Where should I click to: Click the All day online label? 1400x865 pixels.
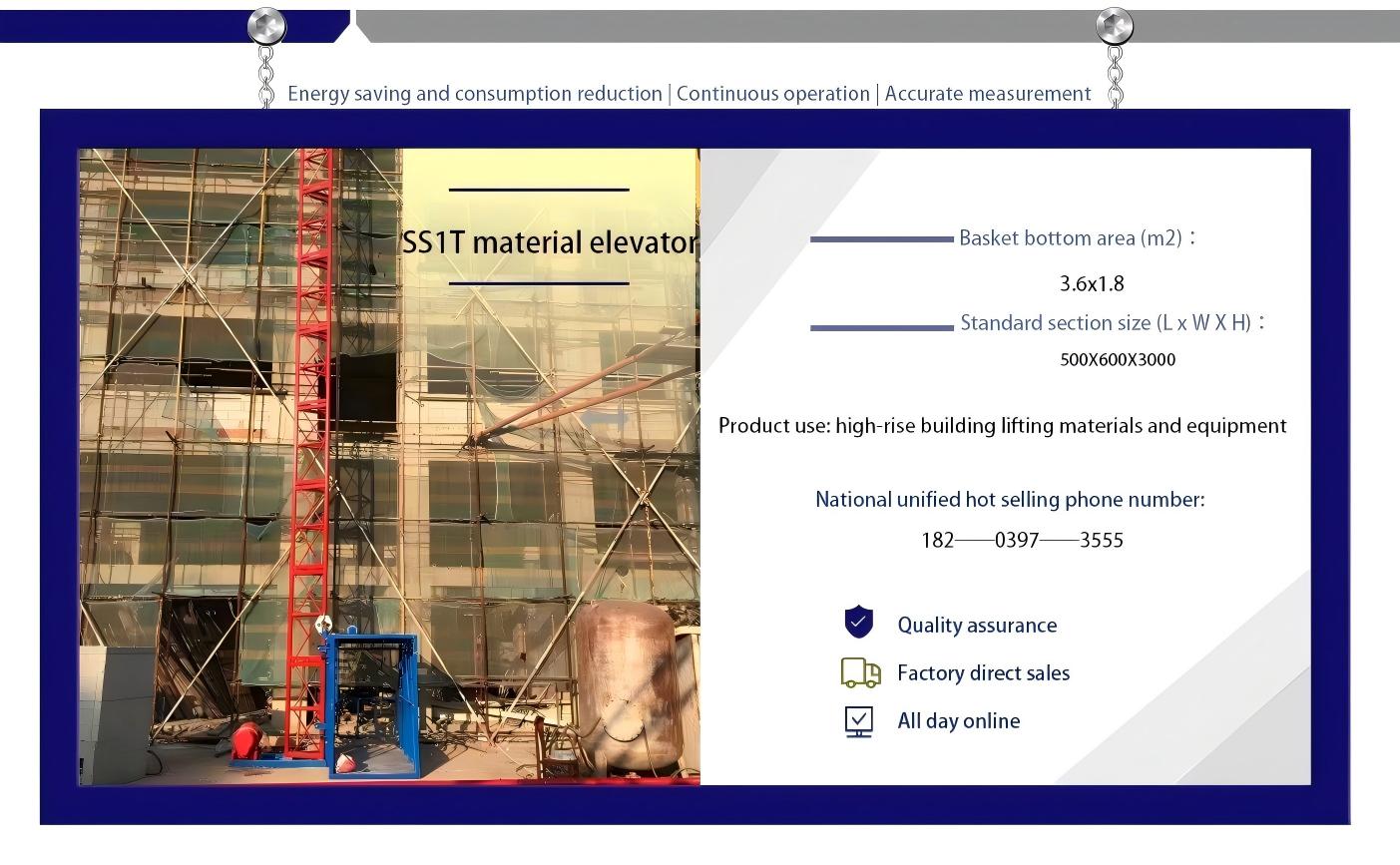tap(958, 721)
